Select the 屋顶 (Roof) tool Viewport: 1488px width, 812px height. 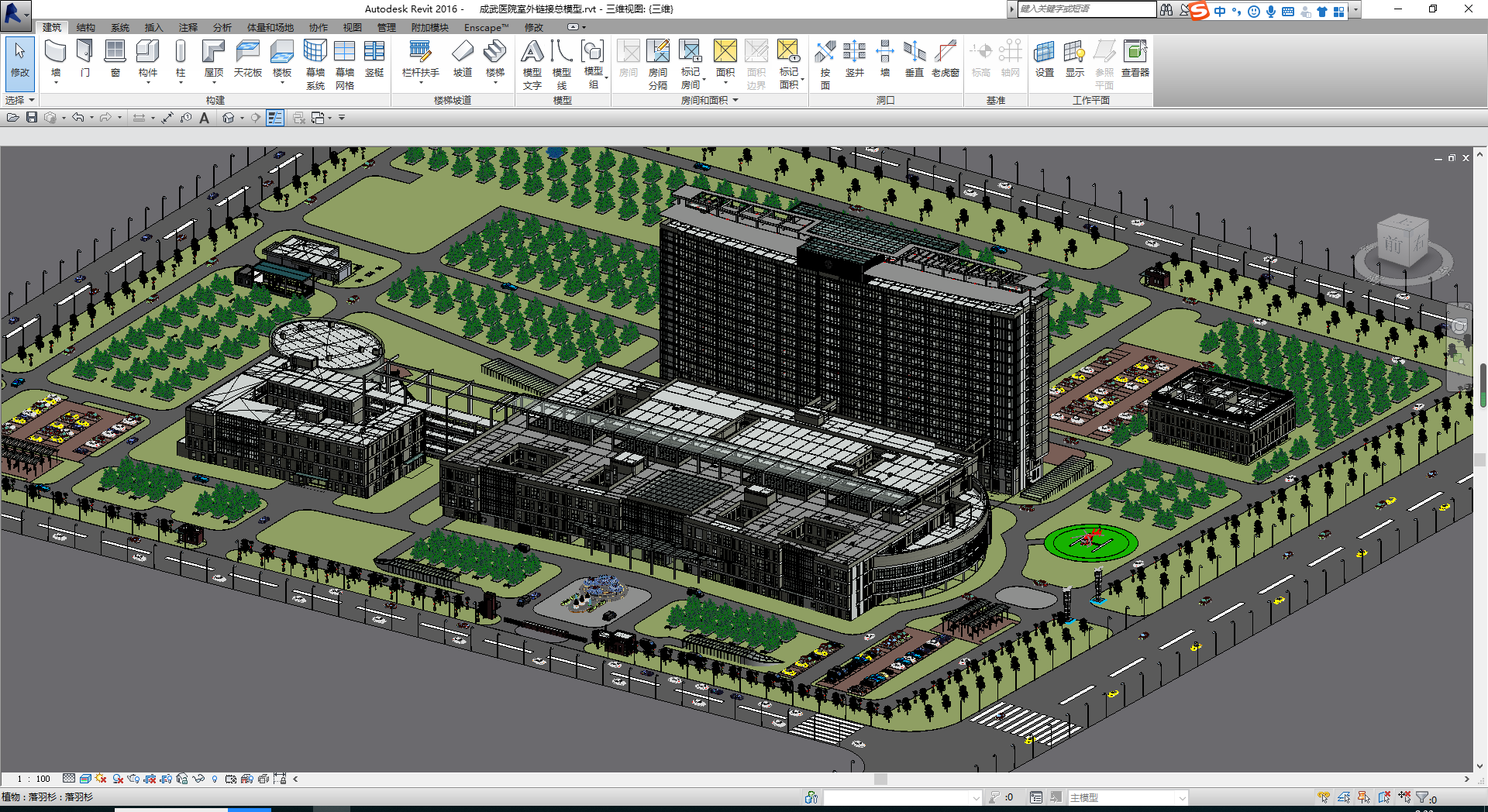pos(214,59)
